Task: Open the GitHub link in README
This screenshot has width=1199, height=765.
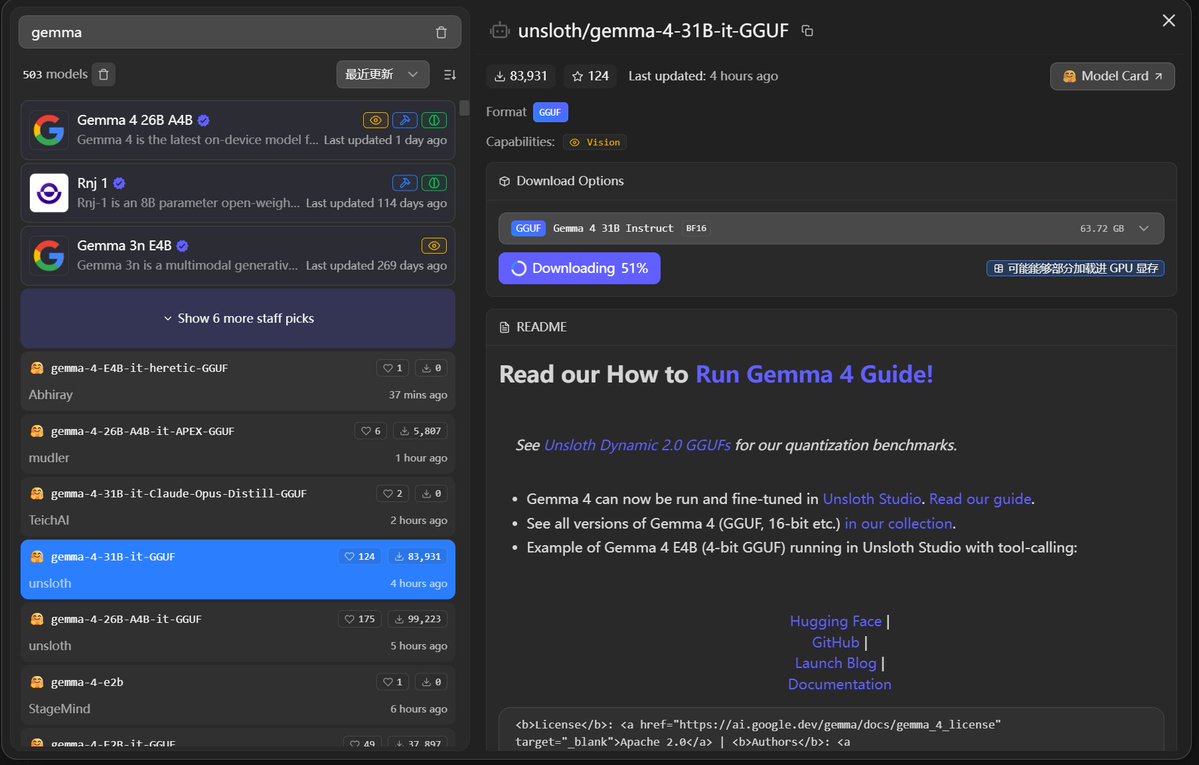Action: pos(836,643)
